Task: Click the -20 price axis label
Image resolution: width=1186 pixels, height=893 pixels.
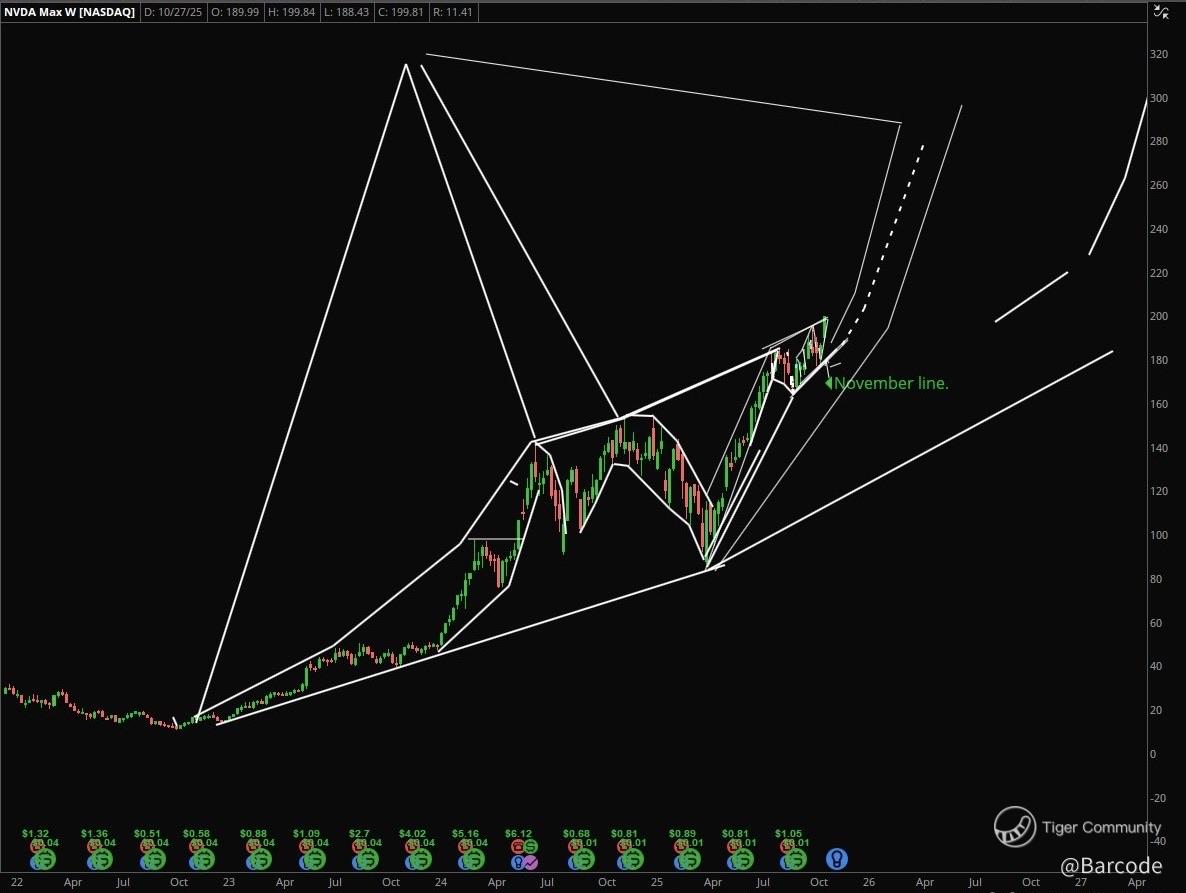Action: tap(1158, 798)
